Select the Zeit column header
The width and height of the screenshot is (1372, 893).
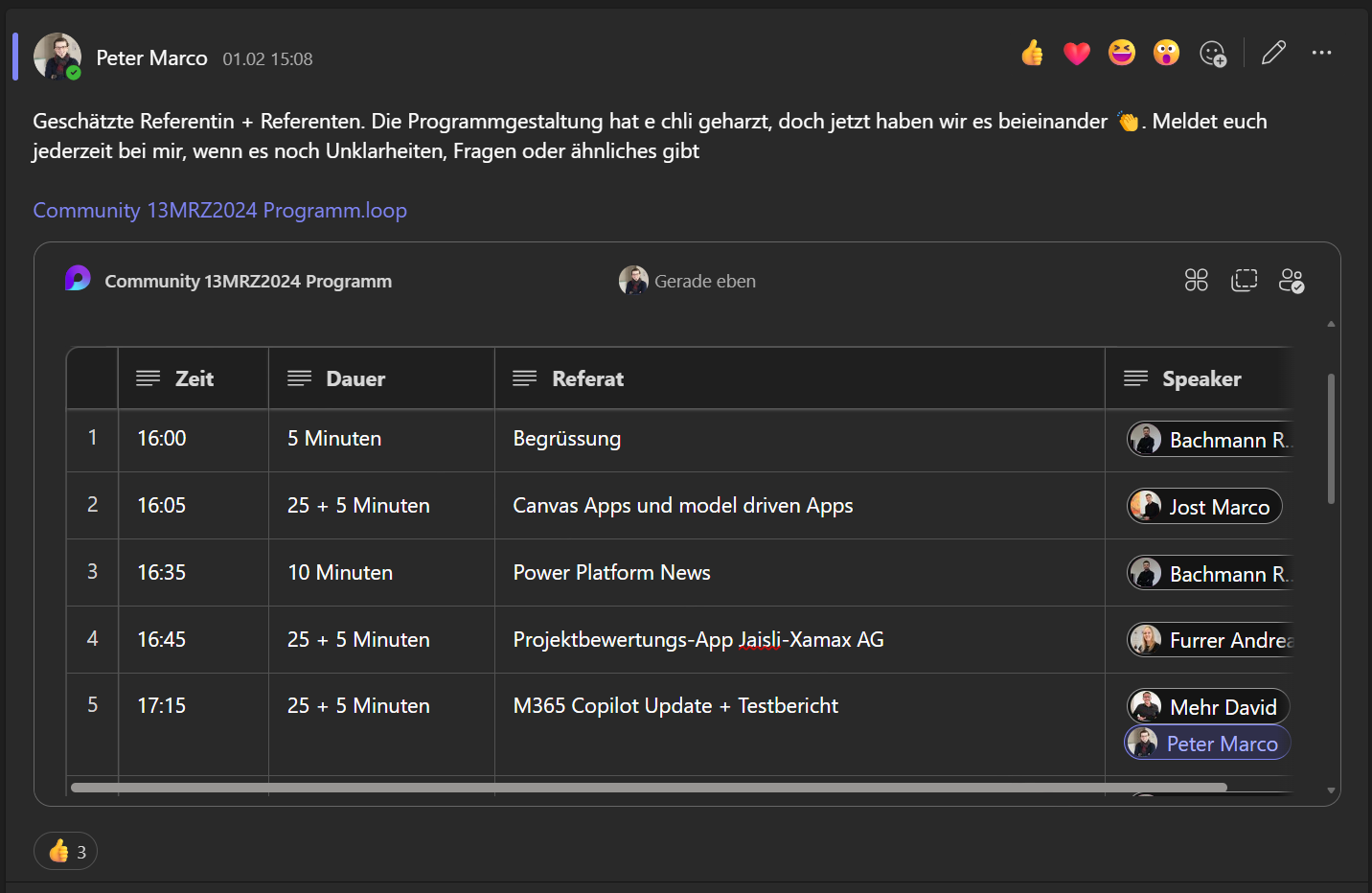(x=194, y=378)
